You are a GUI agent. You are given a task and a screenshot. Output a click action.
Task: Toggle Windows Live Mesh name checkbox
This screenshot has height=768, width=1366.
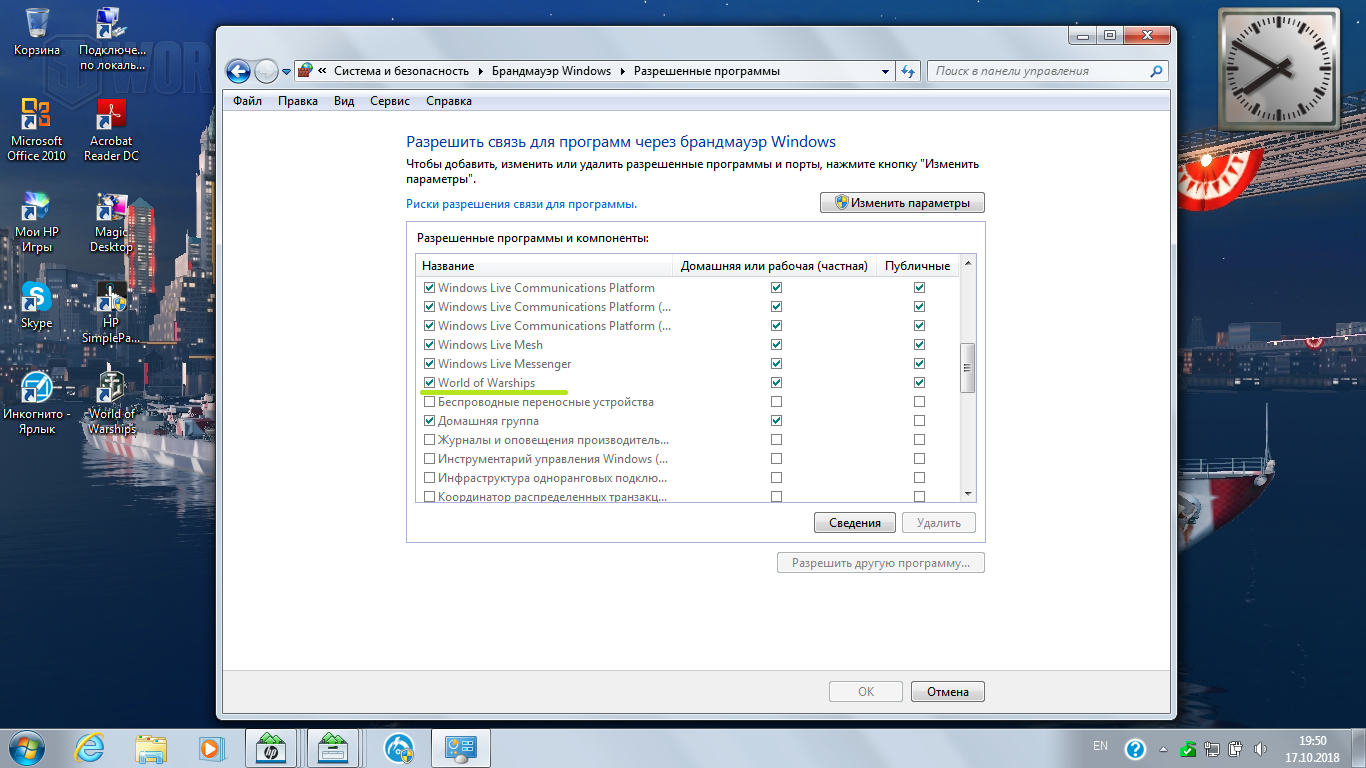(429, 345)
